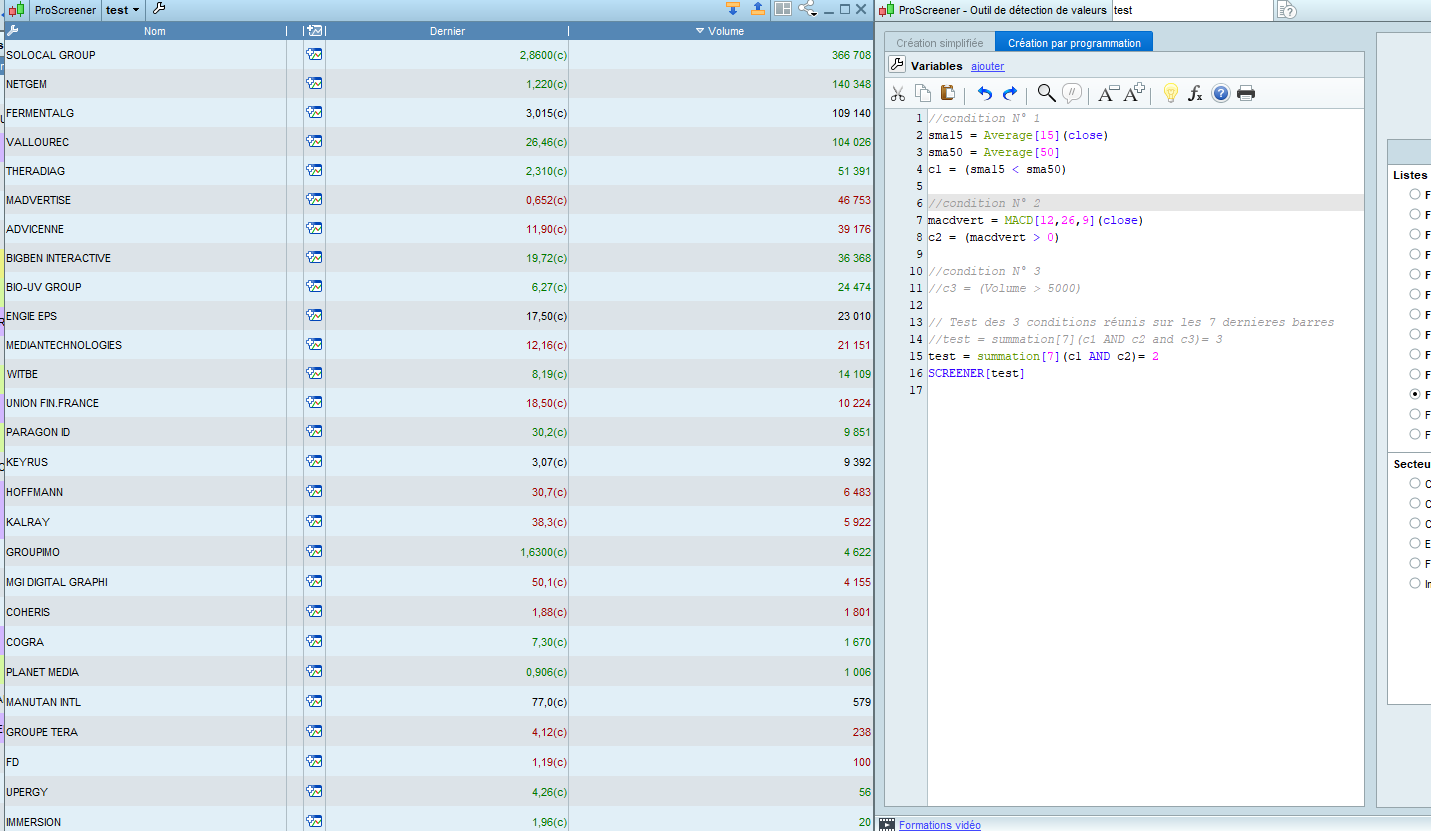The image size is (1431, 831).
Task: Print the screener code
Action: point(1246,94)
